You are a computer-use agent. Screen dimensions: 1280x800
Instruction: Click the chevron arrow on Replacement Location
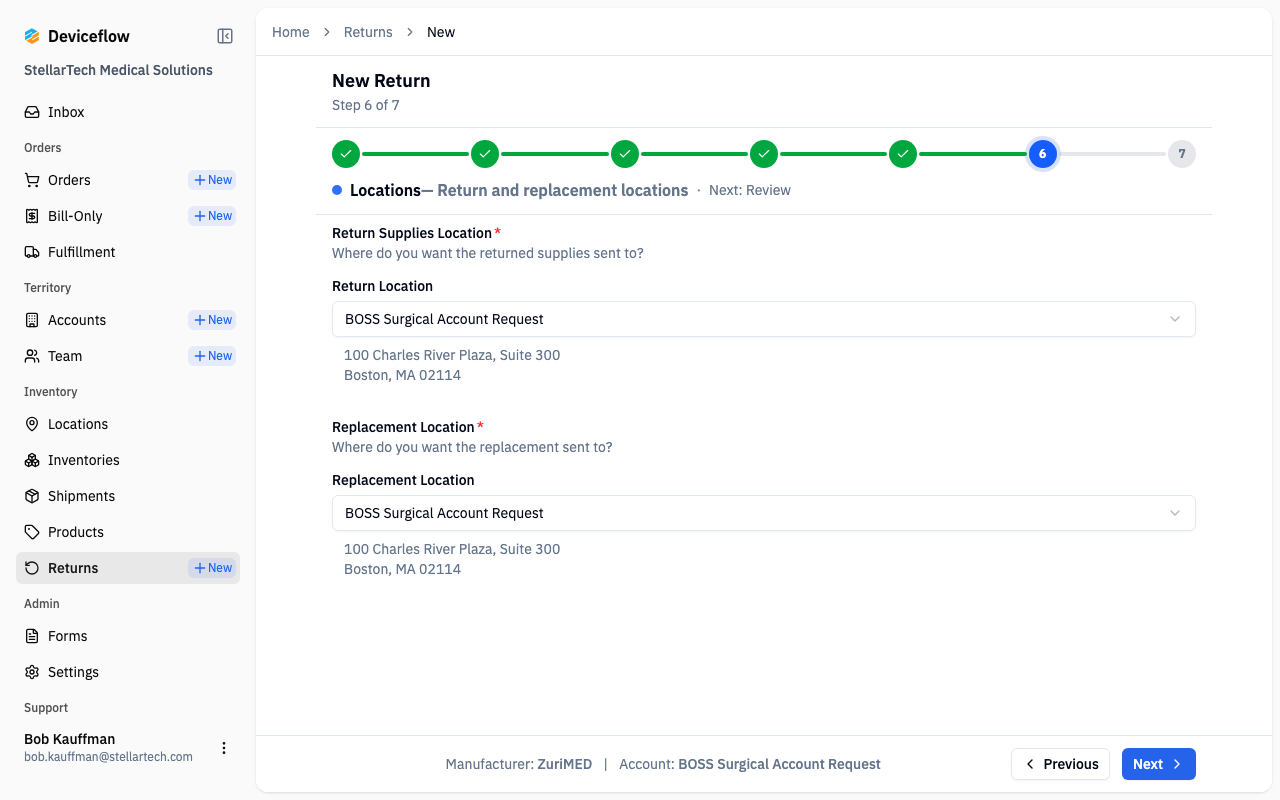coord(1175,513)
